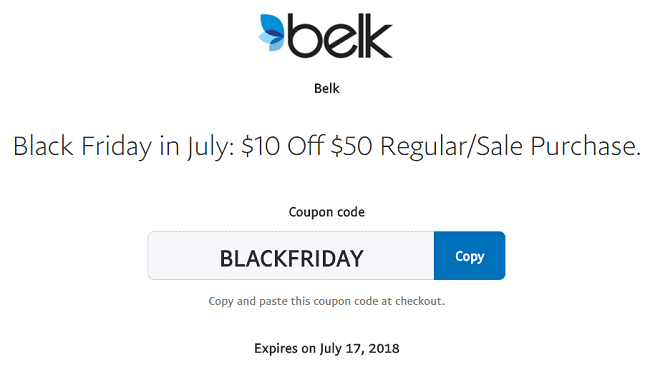The height and width of the screenshot is (367, 650).
Task: Select the BLACKFRIDAY code text
Action: [291, 258]
